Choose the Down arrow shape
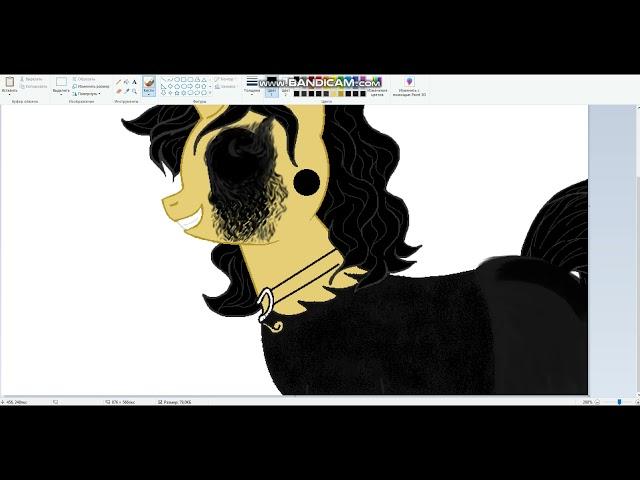640x480 pixels. 164,93
